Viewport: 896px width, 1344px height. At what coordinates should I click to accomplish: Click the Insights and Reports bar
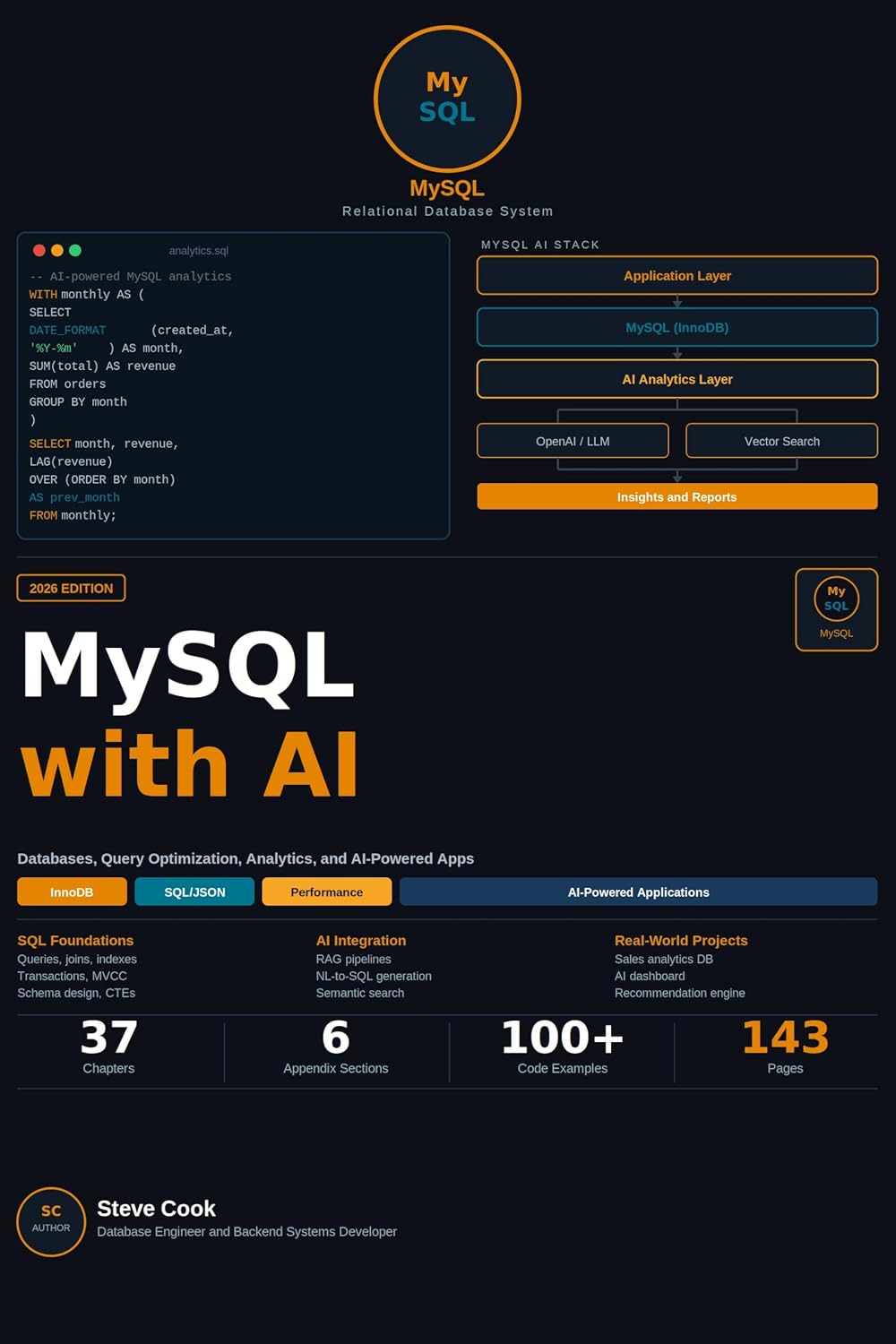point(677,496)
